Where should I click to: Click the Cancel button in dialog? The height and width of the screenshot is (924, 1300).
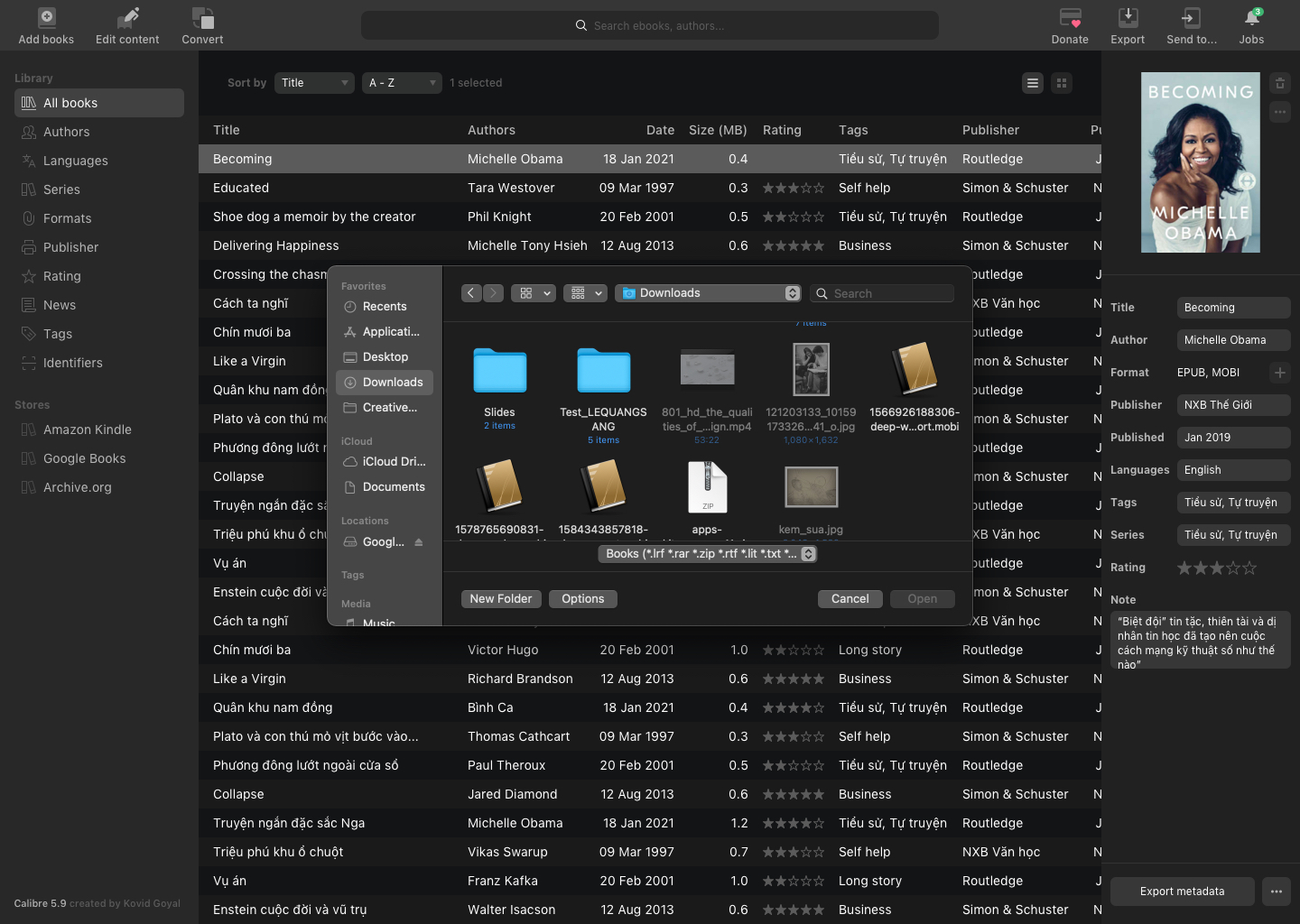[850, 599]
